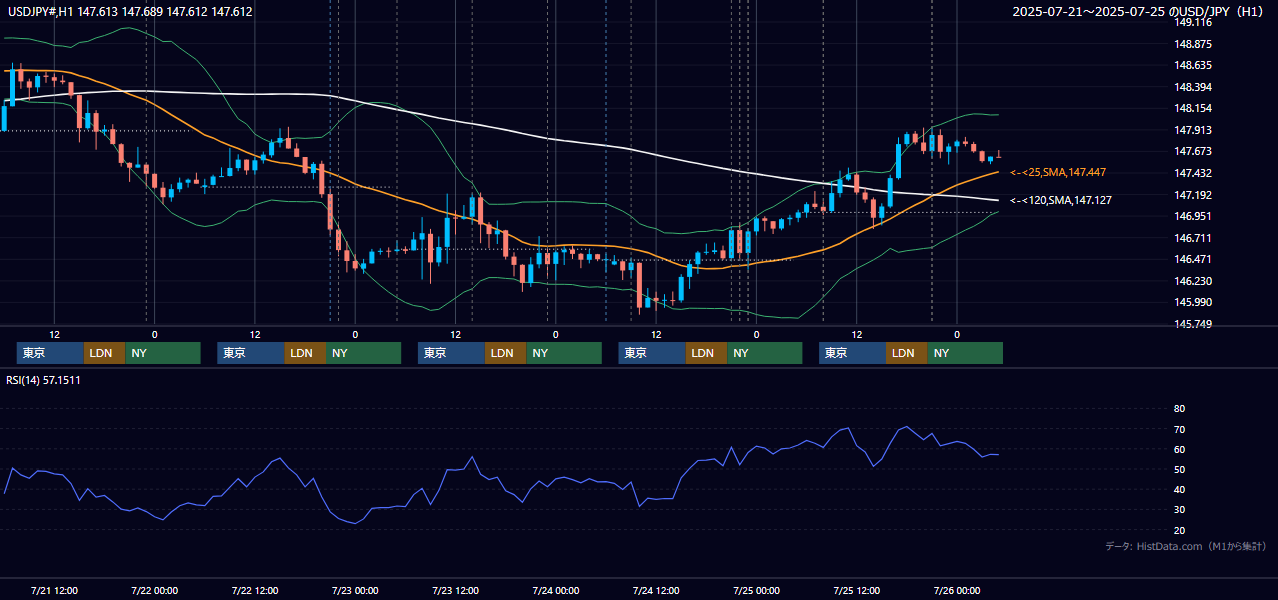Select the 120 SMA 147.127 label
1278x600 pixels.
1061,200
